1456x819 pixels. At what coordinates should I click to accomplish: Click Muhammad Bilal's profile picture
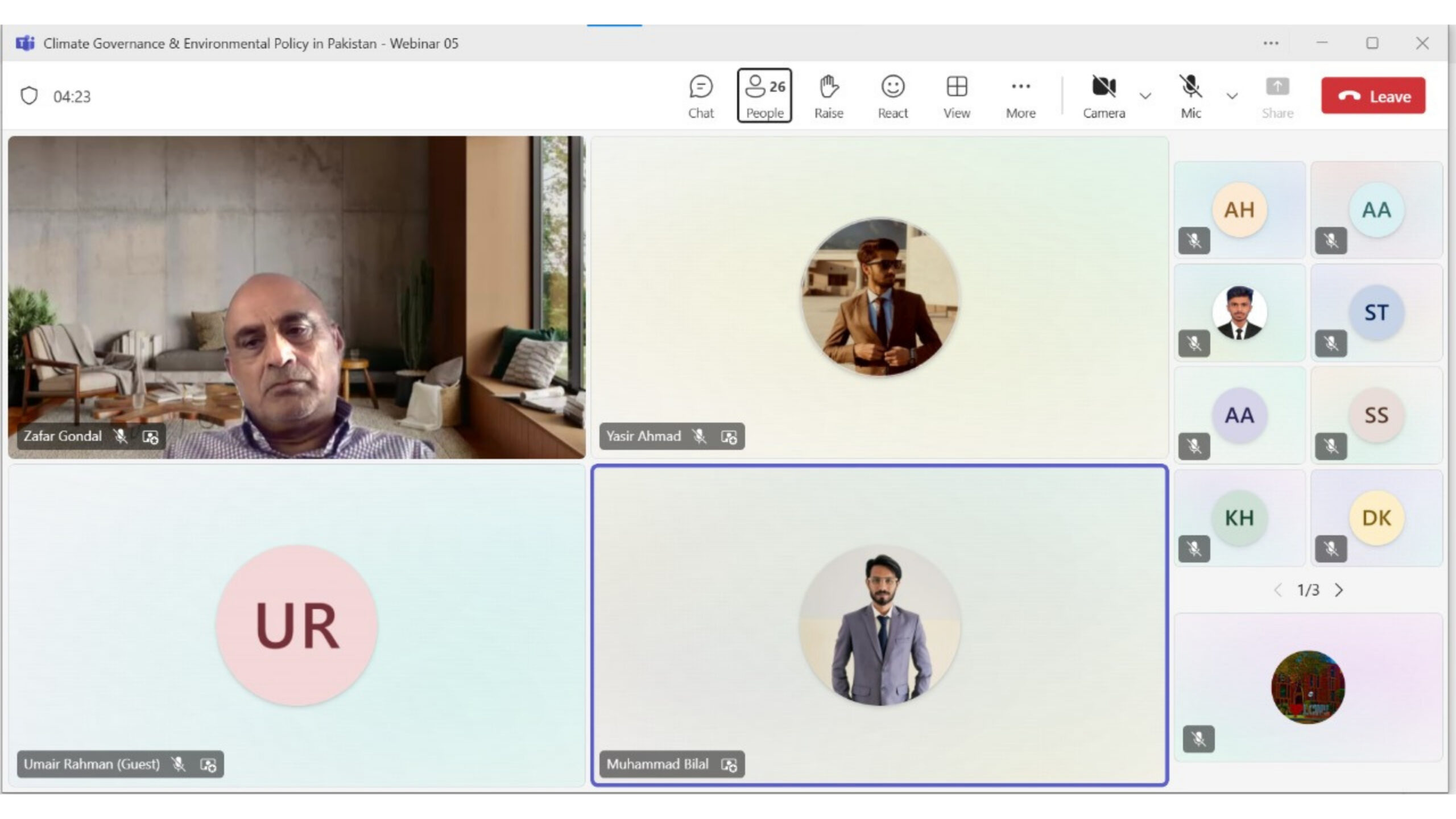tap(880, 625)
